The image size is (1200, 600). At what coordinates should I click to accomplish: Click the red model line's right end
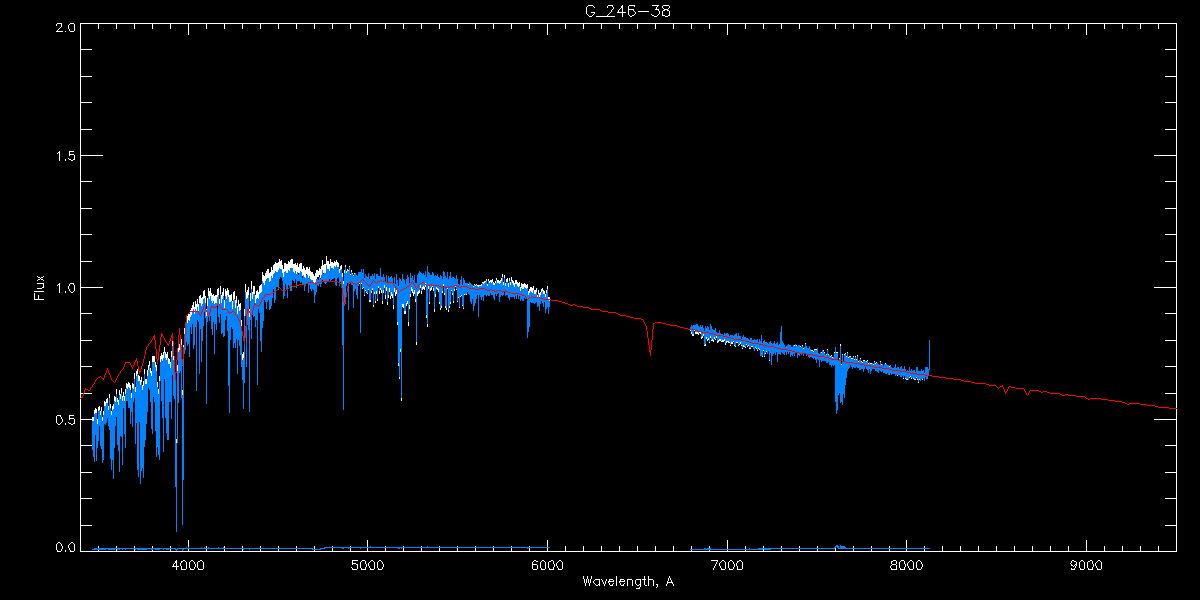click(1173, 408)
